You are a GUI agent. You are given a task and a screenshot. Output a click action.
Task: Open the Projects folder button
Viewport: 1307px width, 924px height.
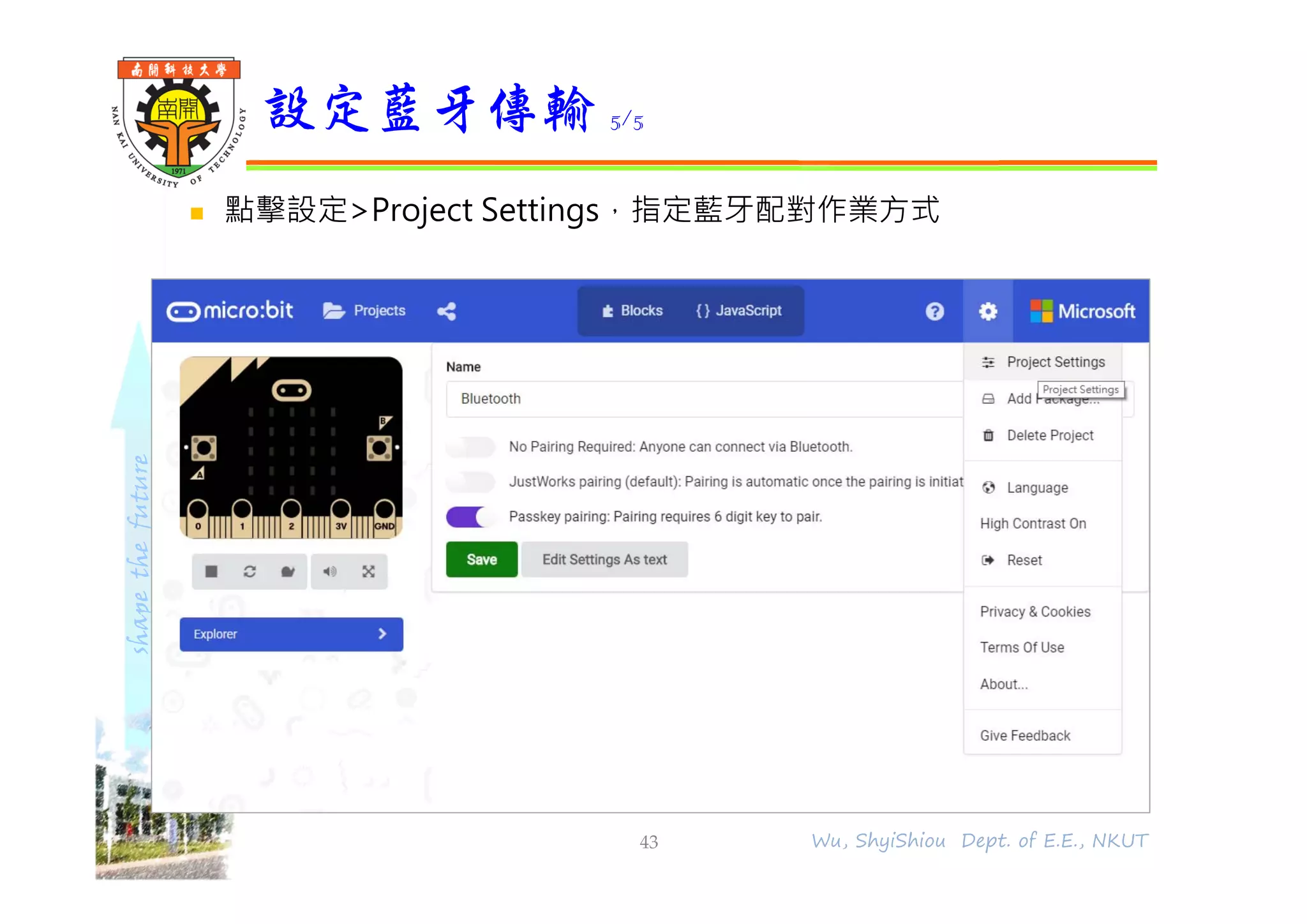click(x=364, y=311)
